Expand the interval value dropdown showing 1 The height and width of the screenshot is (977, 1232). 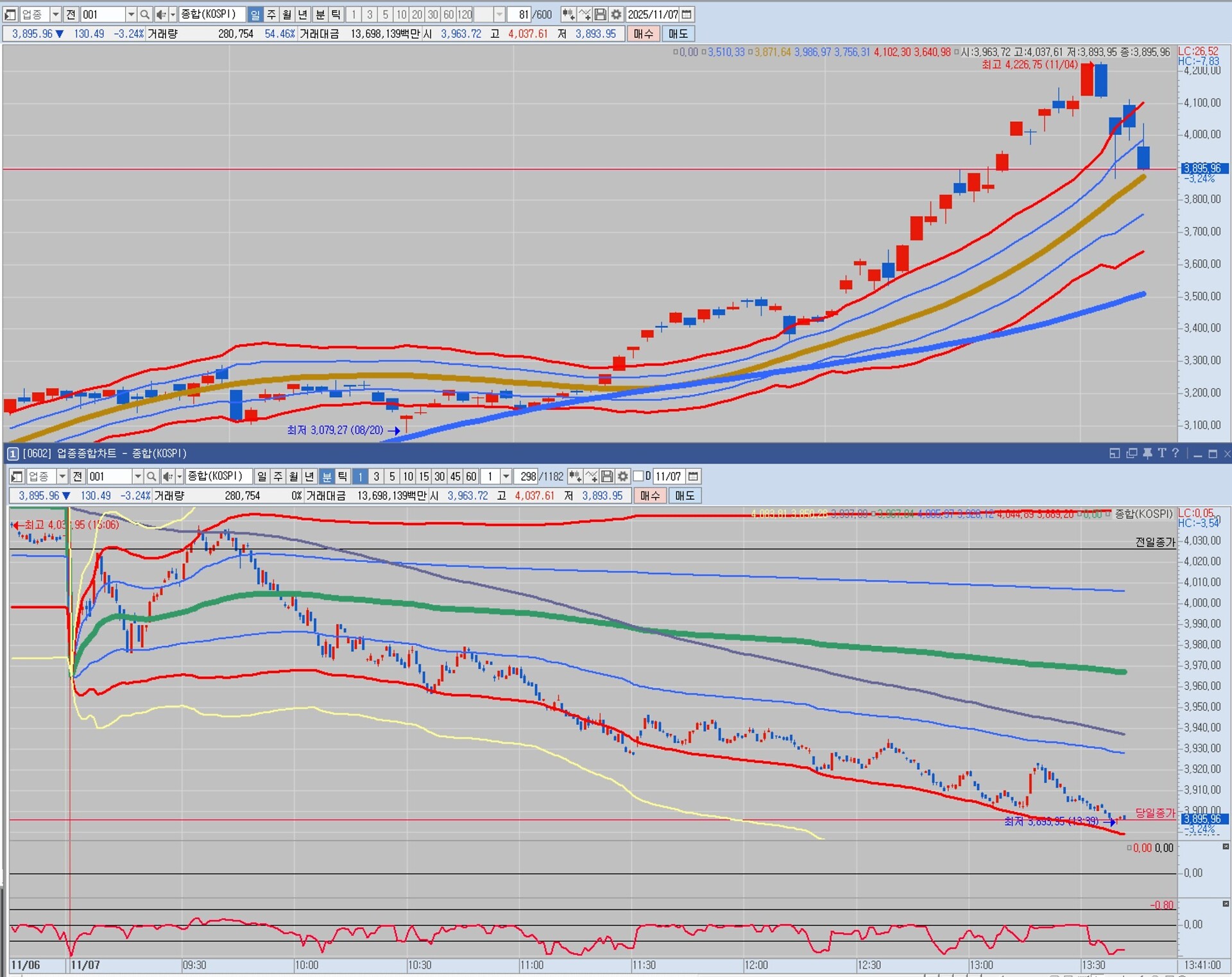pyautogui.click(x=506, y=476)
